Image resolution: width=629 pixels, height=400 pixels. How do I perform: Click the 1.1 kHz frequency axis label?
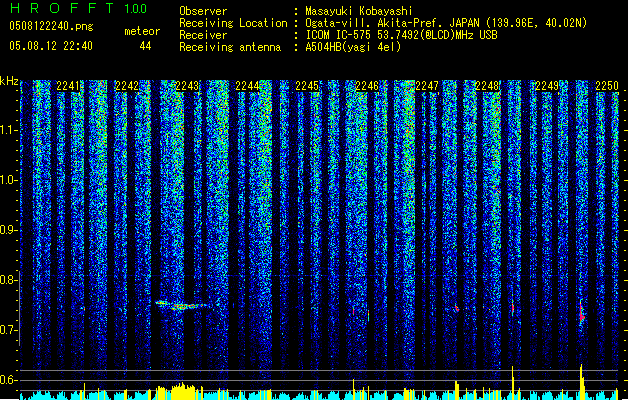pos(9,130)
